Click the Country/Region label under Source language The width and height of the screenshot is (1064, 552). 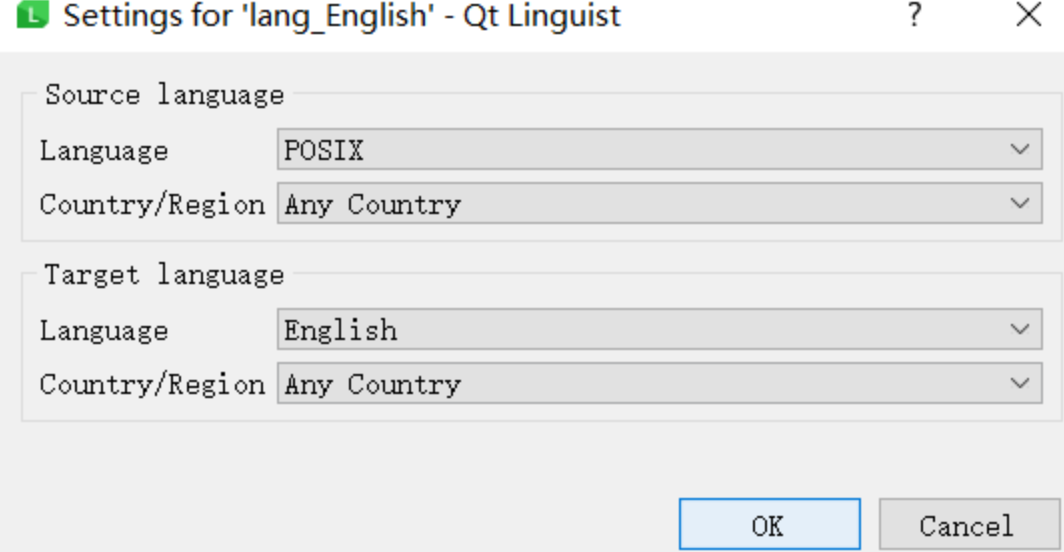tap(152, 204)
